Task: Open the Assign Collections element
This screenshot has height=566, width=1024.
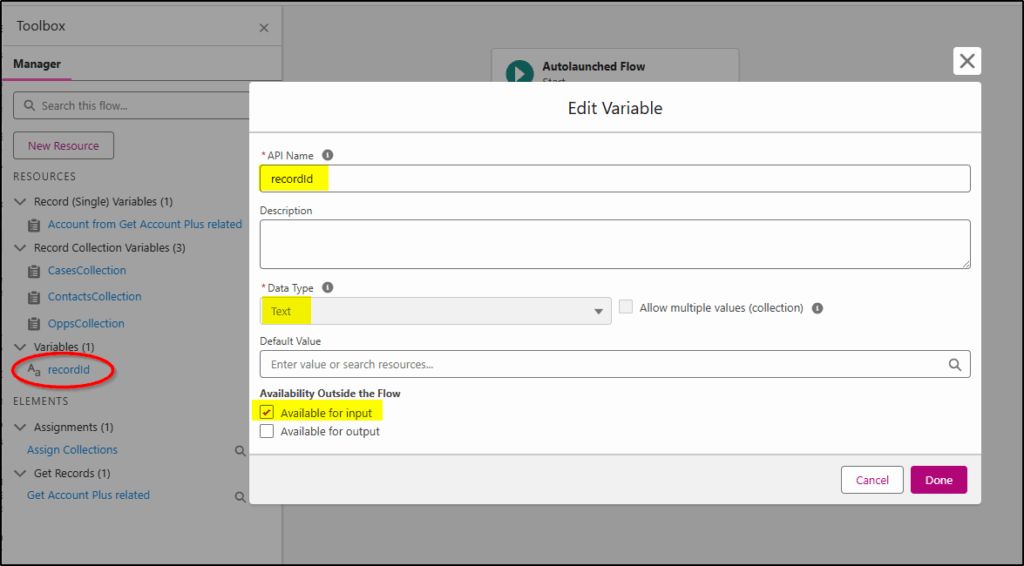Action: [72, 450]
